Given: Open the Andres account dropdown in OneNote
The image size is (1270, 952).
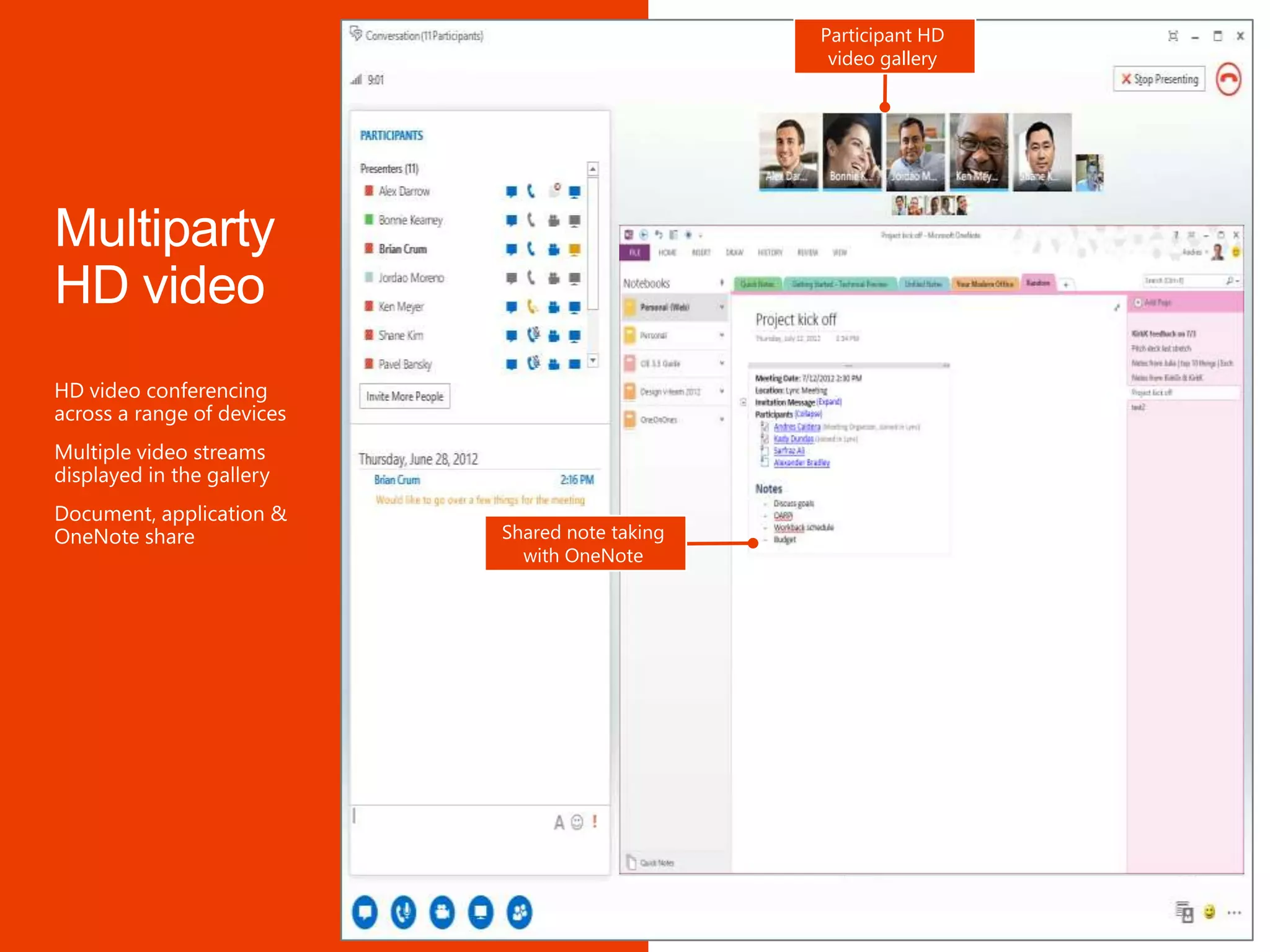Looking at the screenshot, I should pyautogui.click(x=1194, y=252).
